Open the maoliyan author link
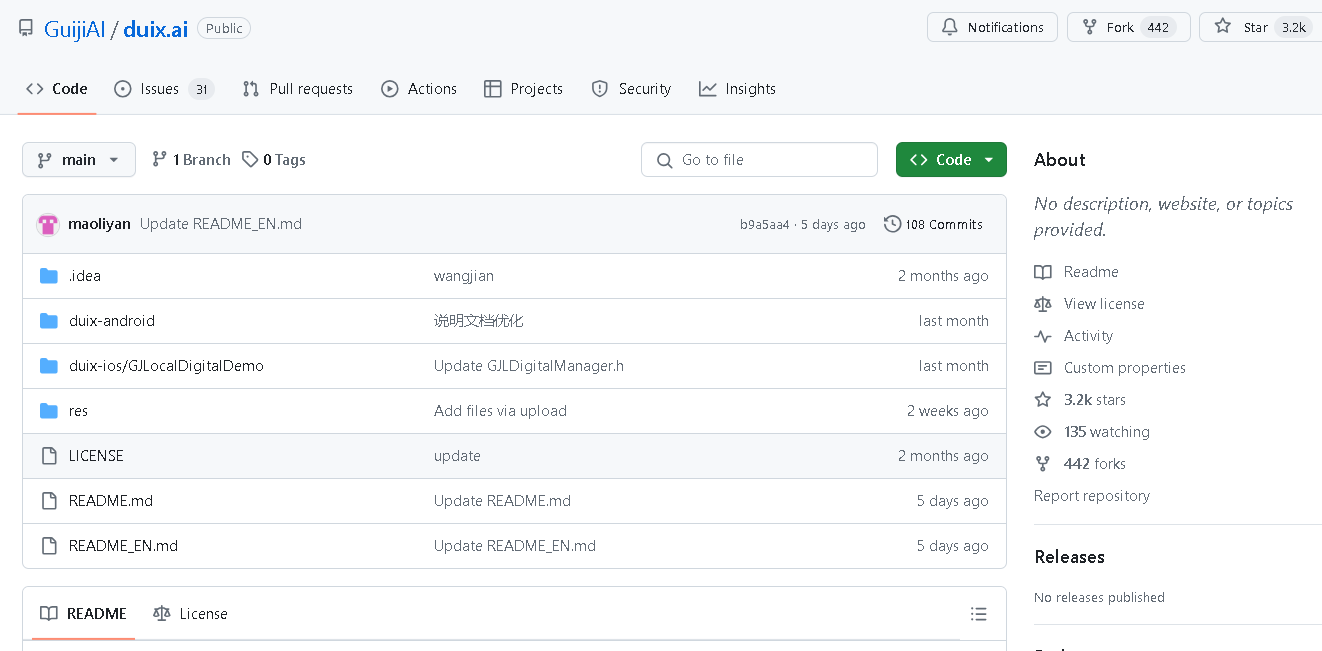Image resolution: width=1322 pixels, height=651 pixels. [x=99, y=224]
